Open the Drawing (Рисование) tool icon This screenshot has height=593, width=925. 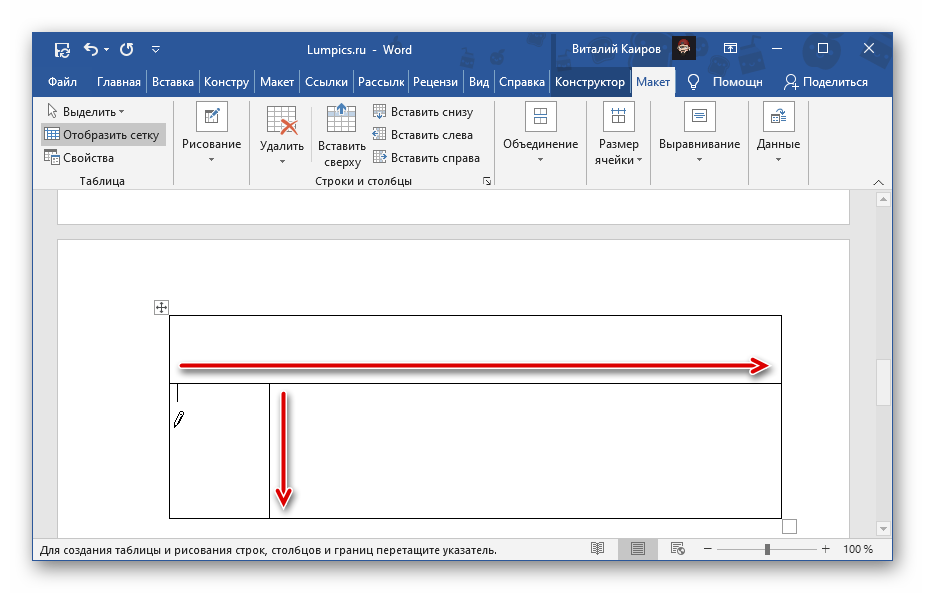211,118
